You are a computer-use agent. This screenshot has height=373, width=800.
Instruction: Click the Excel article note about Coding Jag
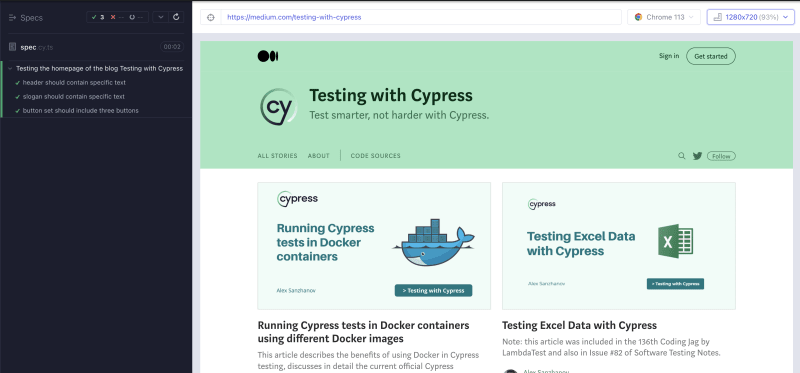coord(611,346)
